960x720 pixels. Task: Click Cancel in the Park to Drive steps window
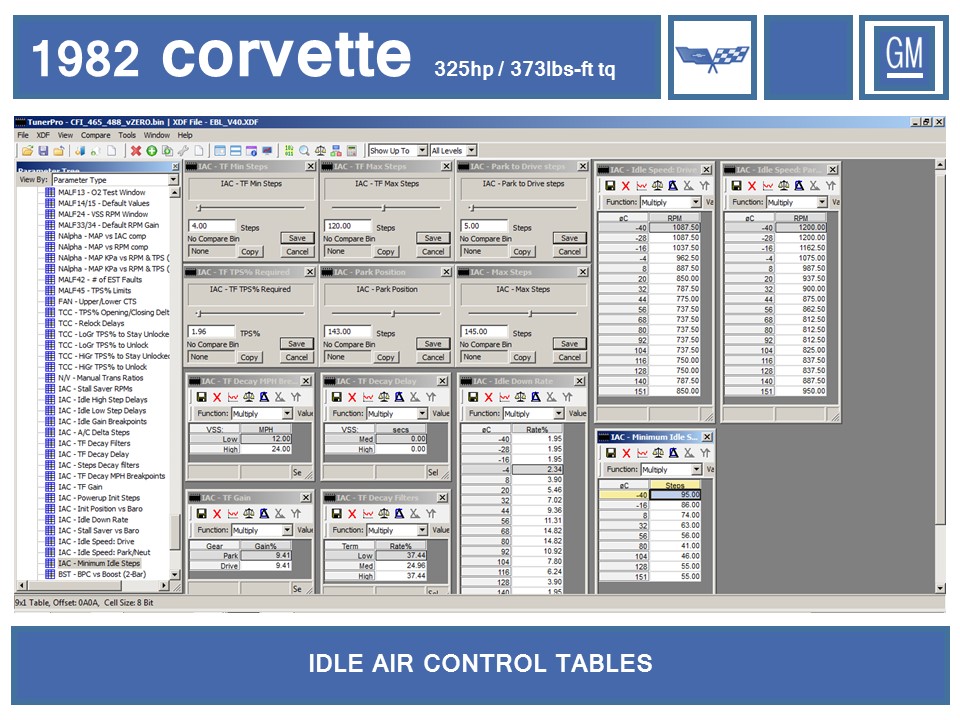coord(569,252)
